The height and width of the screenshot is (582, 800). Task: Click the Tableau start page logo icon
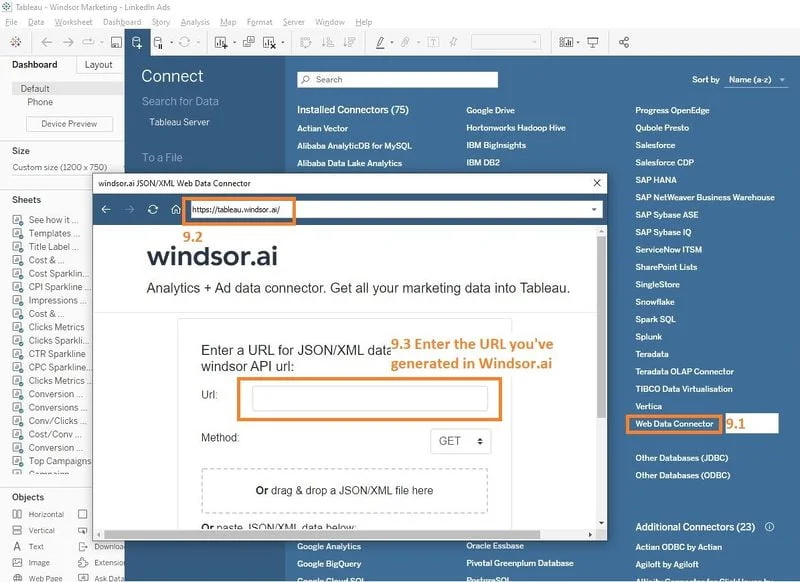pyautogui.click(x=15, y=42)
